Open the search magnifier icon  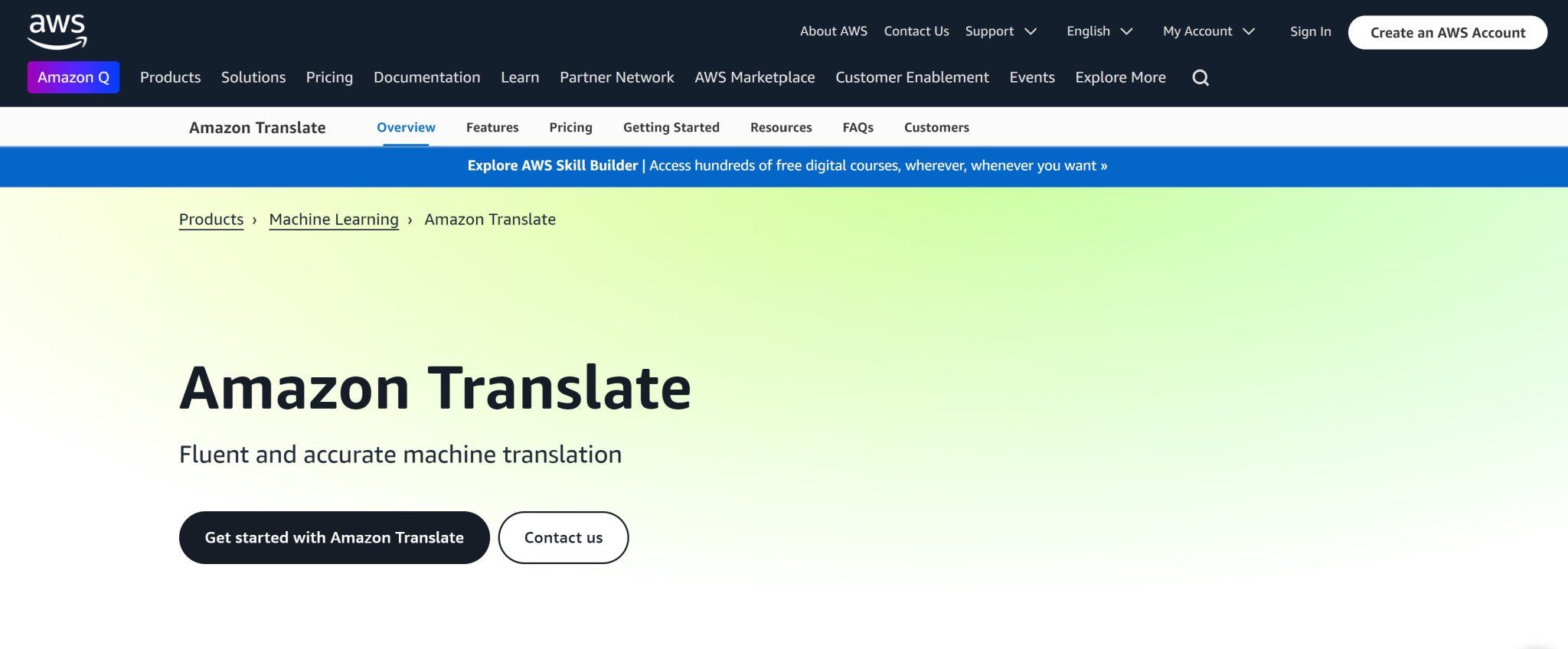pos(1200,77)
